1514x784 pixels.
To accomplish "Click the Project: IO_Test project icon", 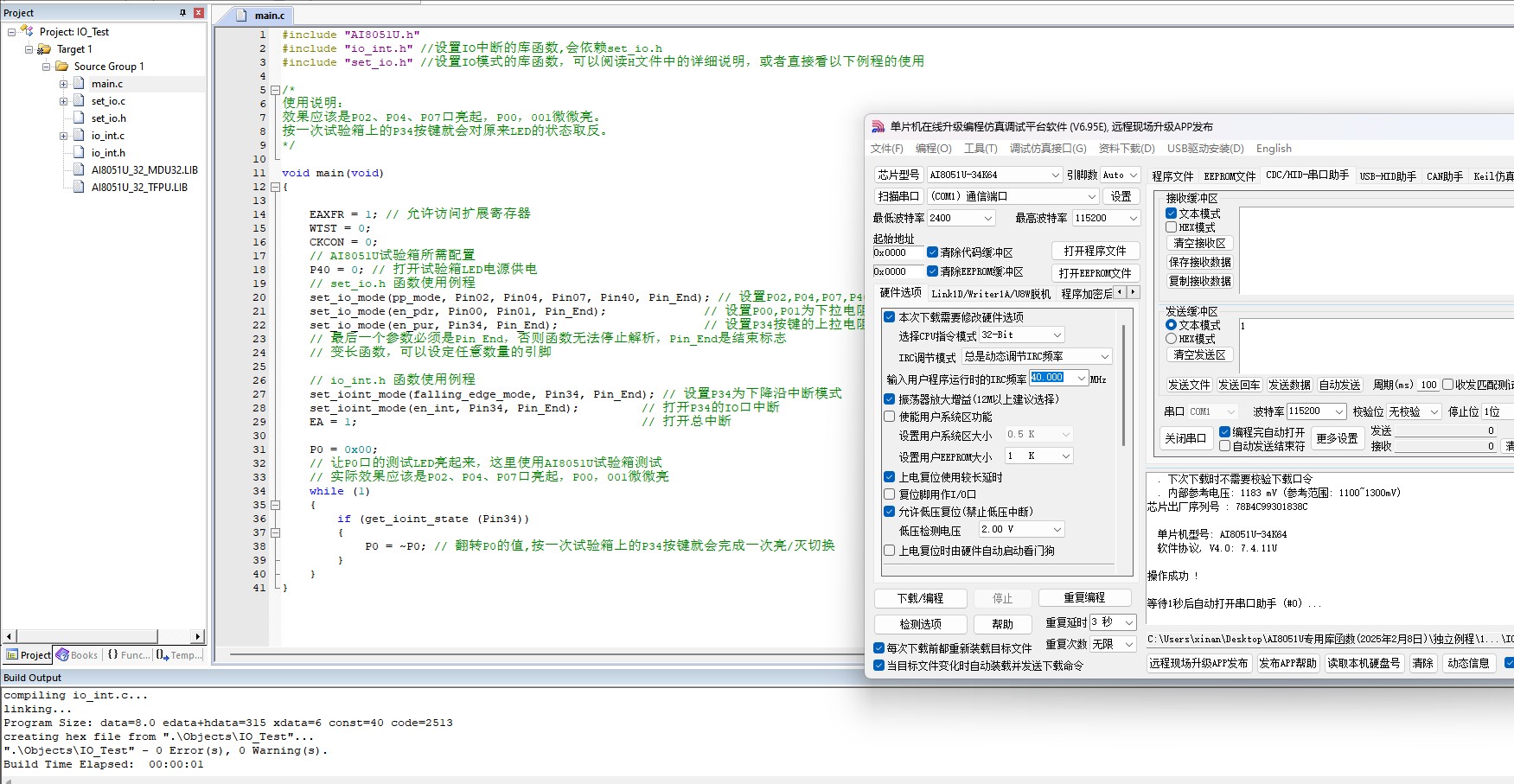I will coord(27,31).
